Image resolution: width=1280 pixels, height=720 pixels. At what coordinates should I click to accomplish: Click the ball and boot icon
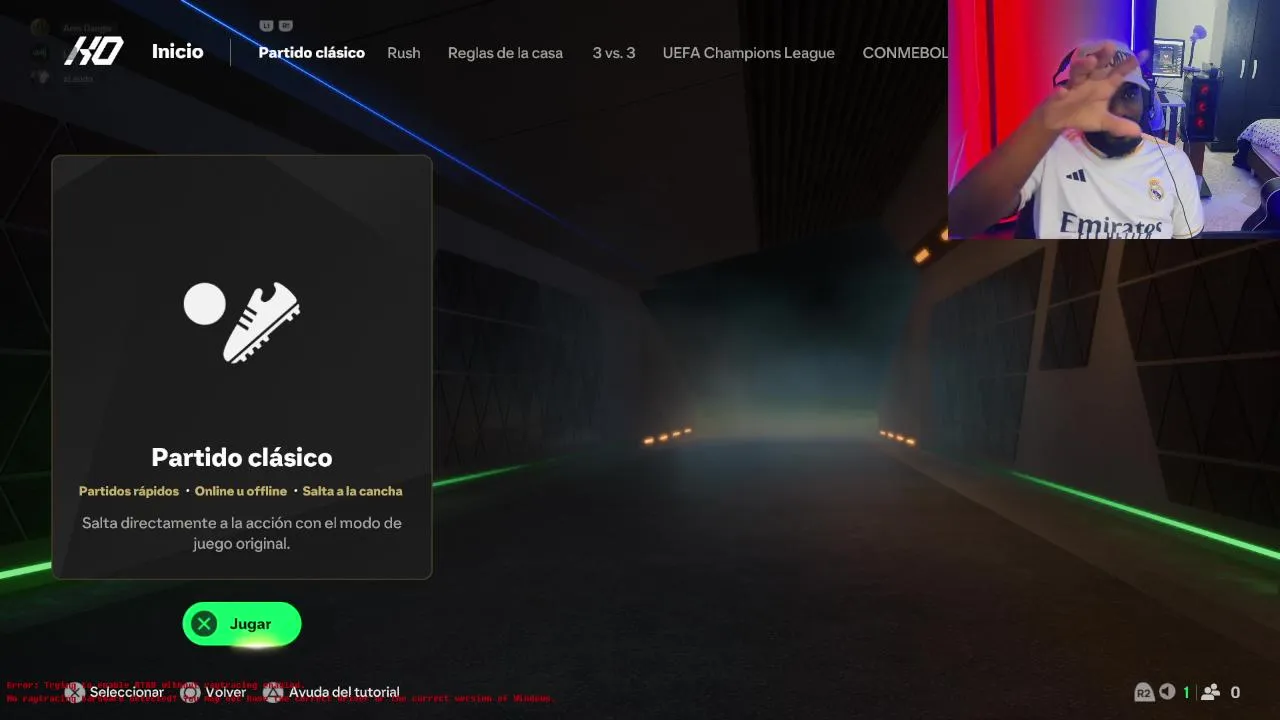pos(242,321)
